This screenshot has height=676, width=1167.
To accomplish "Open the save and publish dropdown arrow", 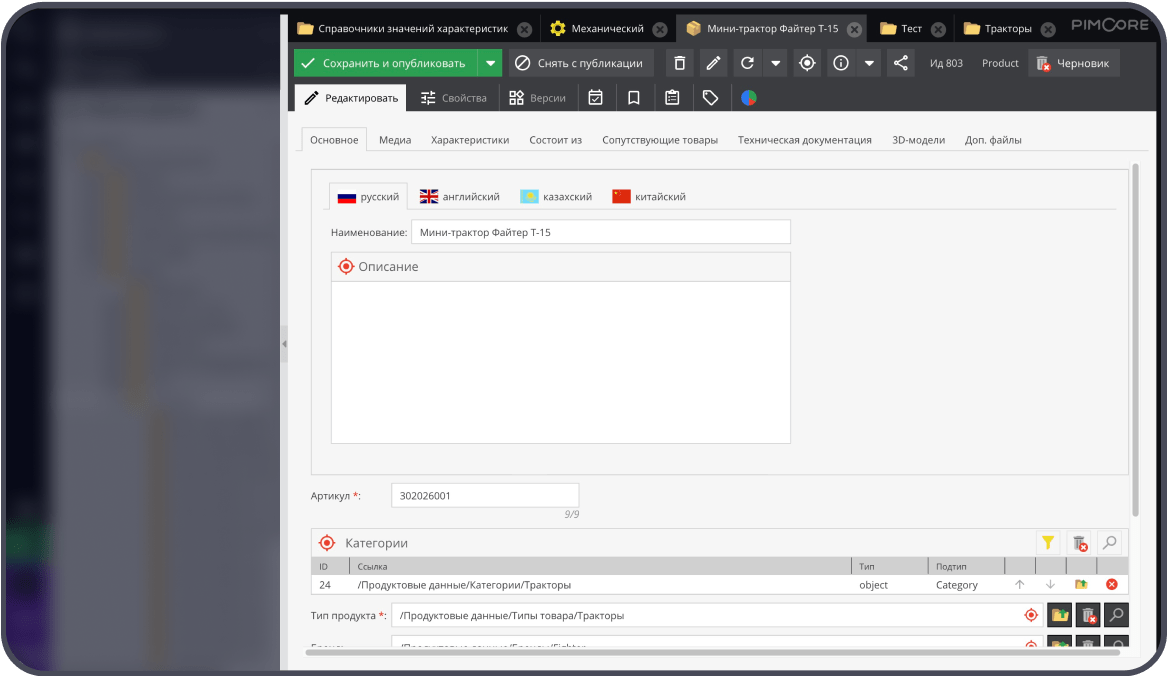I will tap(490, 63).
